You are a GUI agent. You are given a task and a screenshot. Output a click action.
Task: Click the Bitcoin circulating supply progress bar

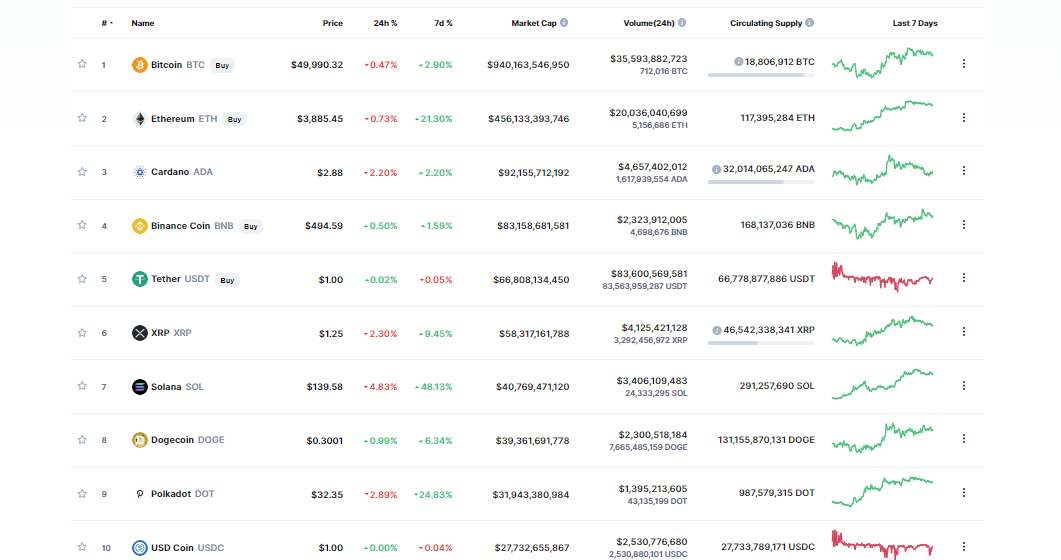click(x=761, y=75)
